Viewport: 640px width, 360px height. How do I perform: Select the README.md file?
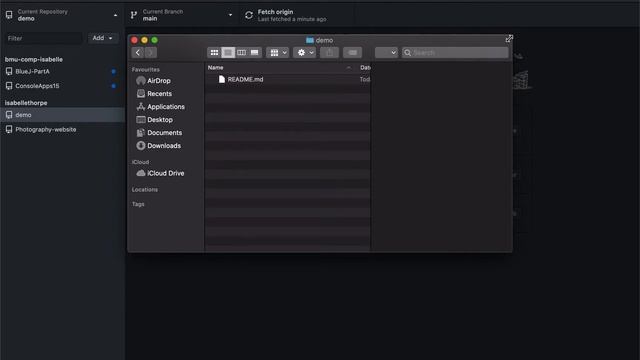(288, 80)
